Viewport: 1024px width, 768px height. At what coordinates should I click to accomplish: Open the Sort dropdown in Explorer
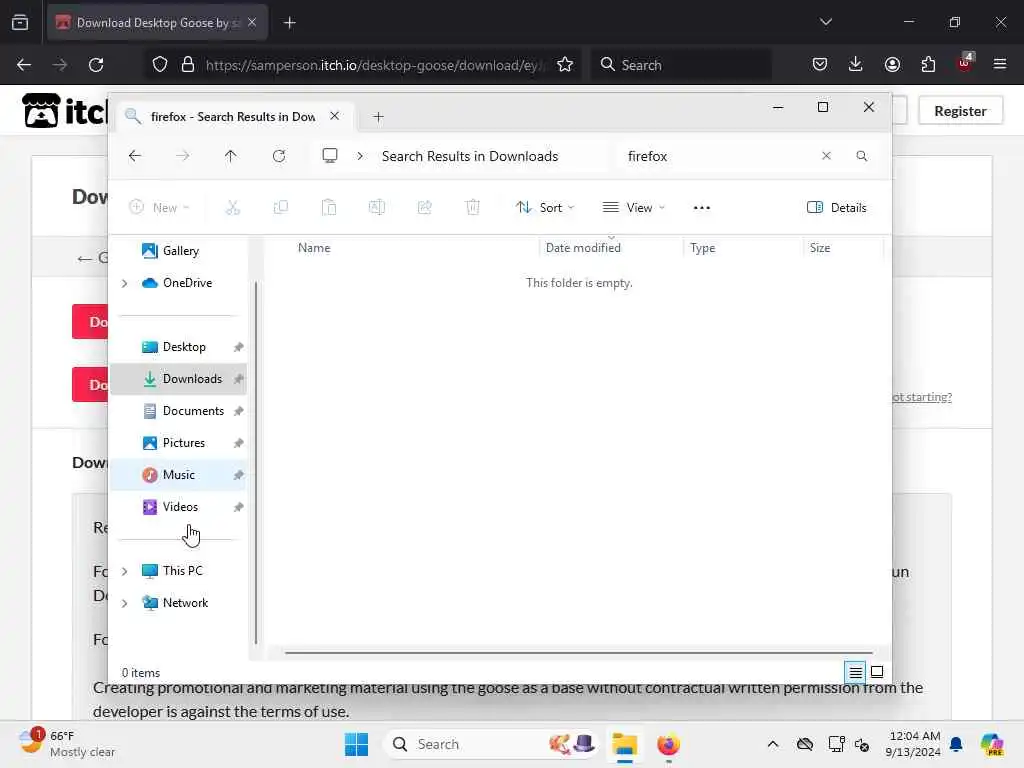[545, 208]
